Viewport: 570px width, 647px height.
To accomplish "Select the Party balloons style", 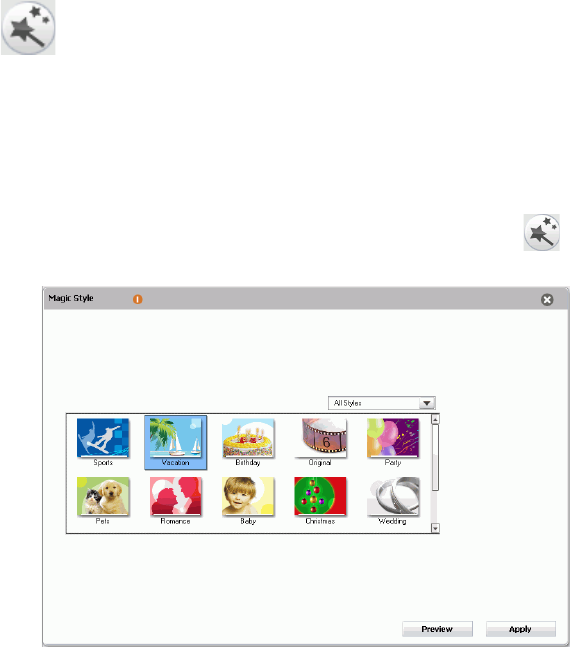I will pyautogui.click(x=393, y=442).
